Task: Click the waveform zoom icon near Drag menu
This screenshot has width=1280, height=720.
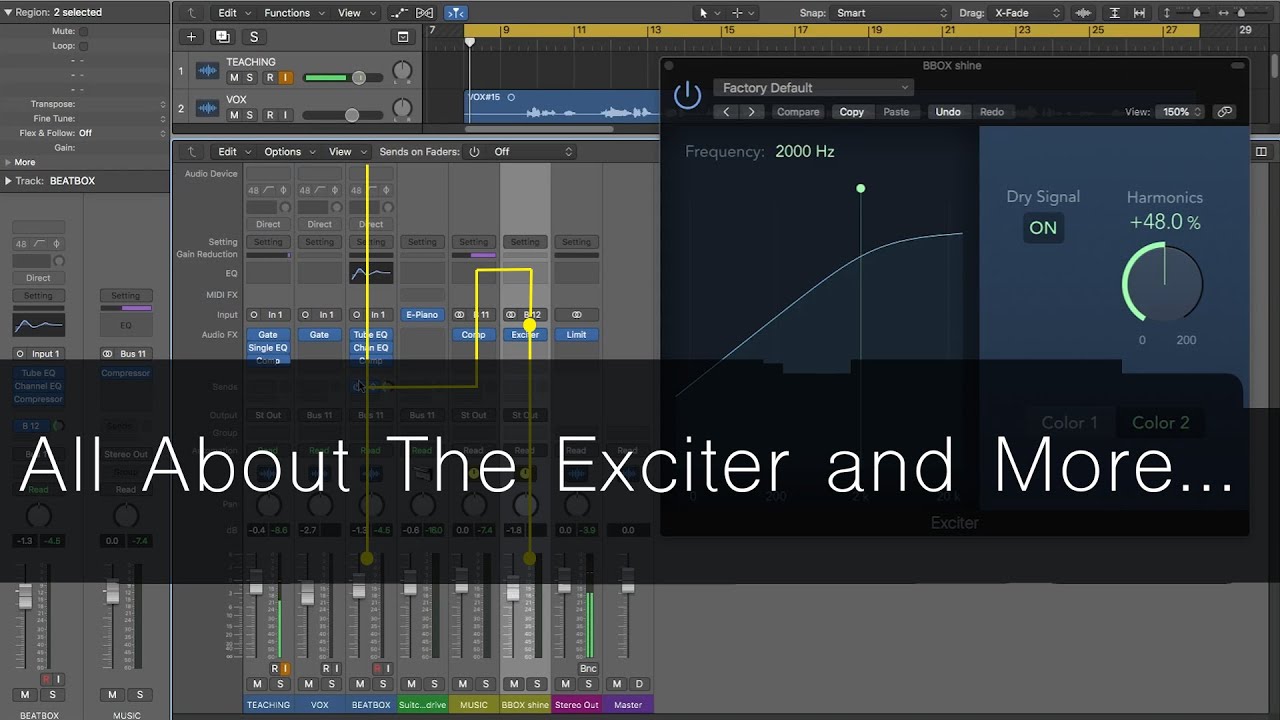Action: (x=1083, y=13)
